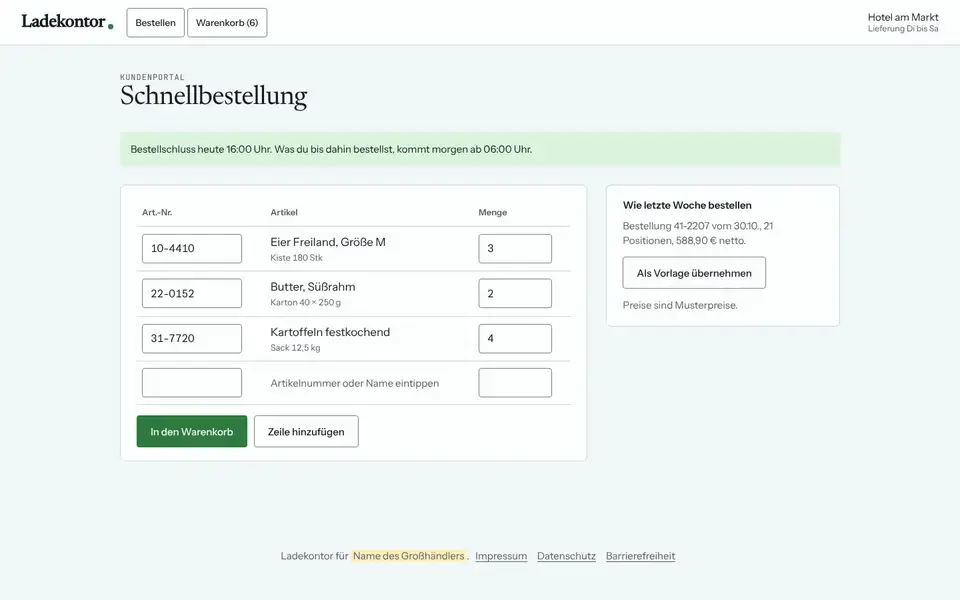This screenshot has height=600, width=960.
Task: Open Warenkorb (6) in header
Action: (x=227, y=23)
